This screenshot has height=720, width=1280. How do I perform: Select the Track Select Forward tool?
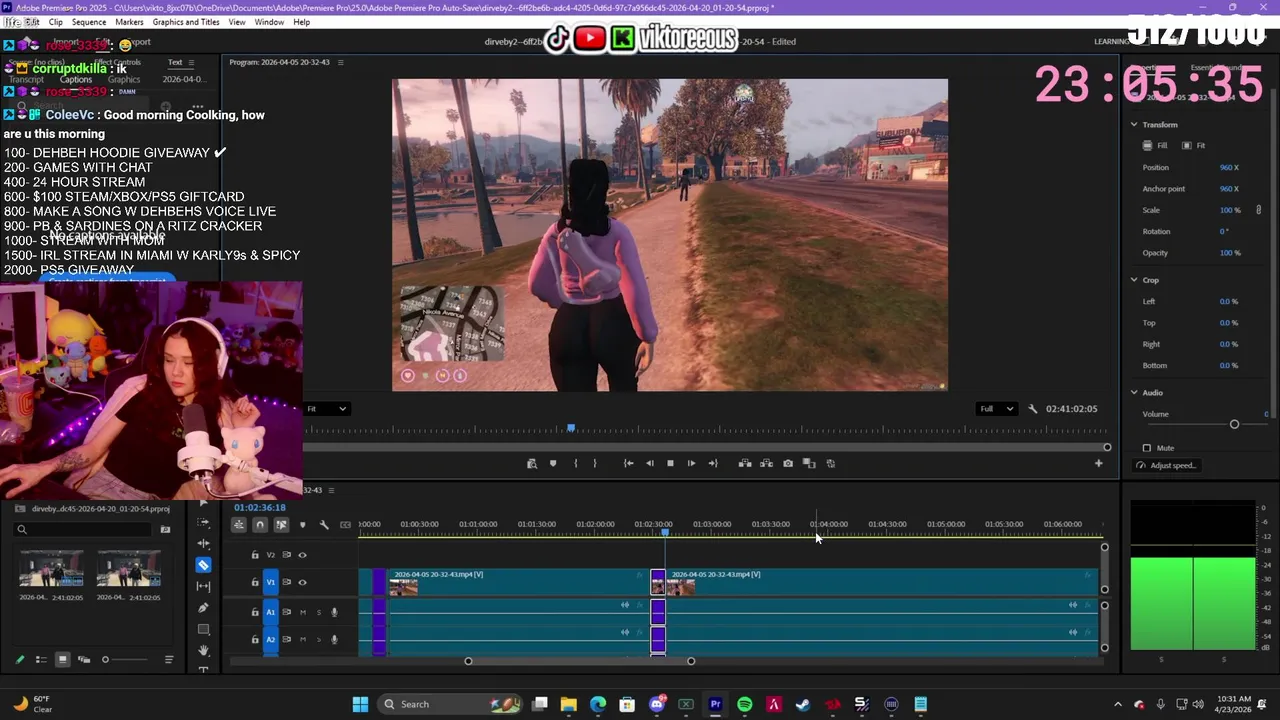pyautogui.click(x=204, y=522)
